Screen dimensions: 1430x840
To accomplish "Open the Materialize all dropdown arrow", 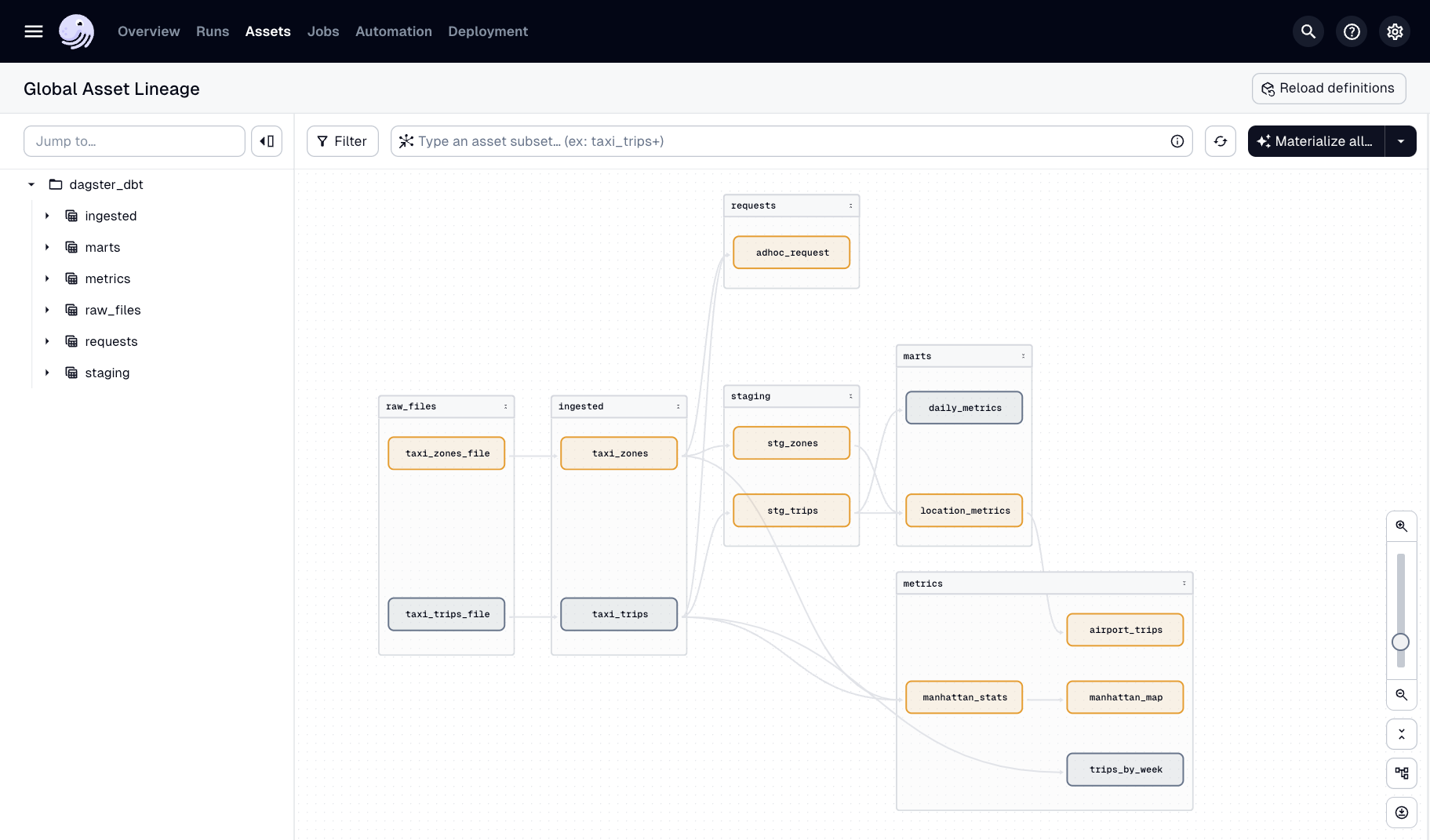I will tap(1402, 141).
